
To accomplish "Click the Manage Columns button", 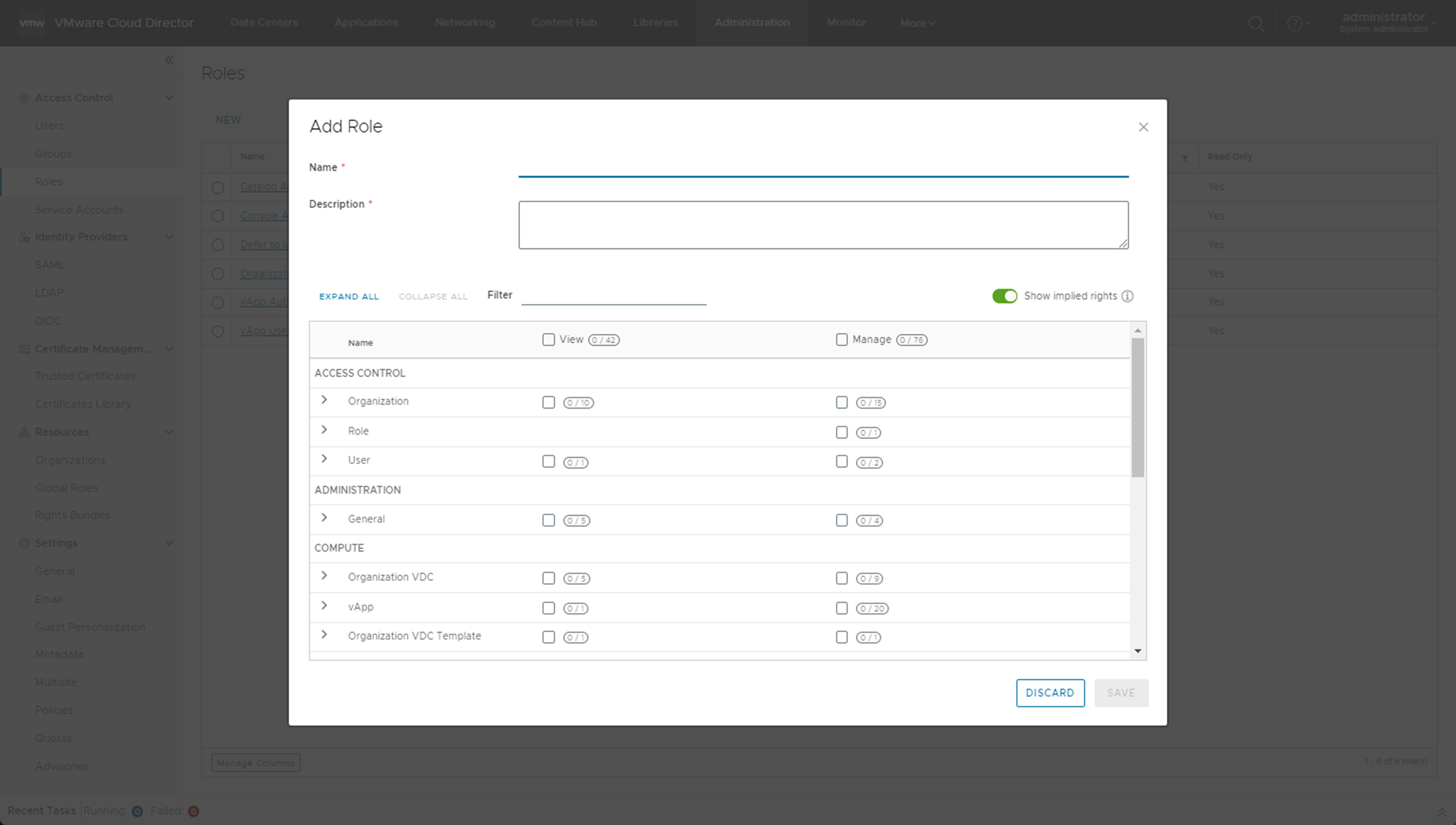I will [x=255, y=763].
